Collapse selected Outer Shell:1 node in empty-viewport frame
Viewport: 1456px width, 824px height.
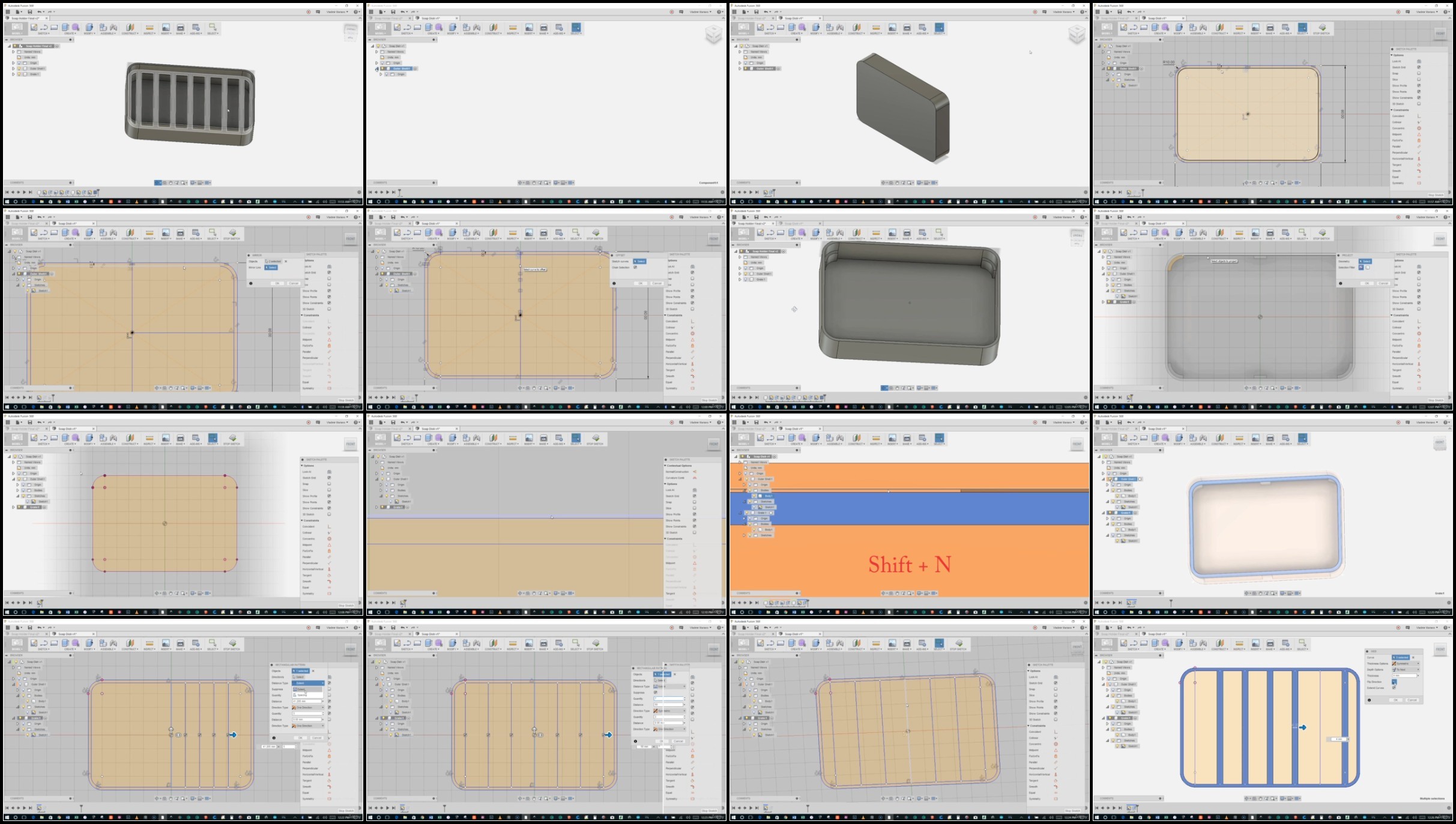pos(376,68)
